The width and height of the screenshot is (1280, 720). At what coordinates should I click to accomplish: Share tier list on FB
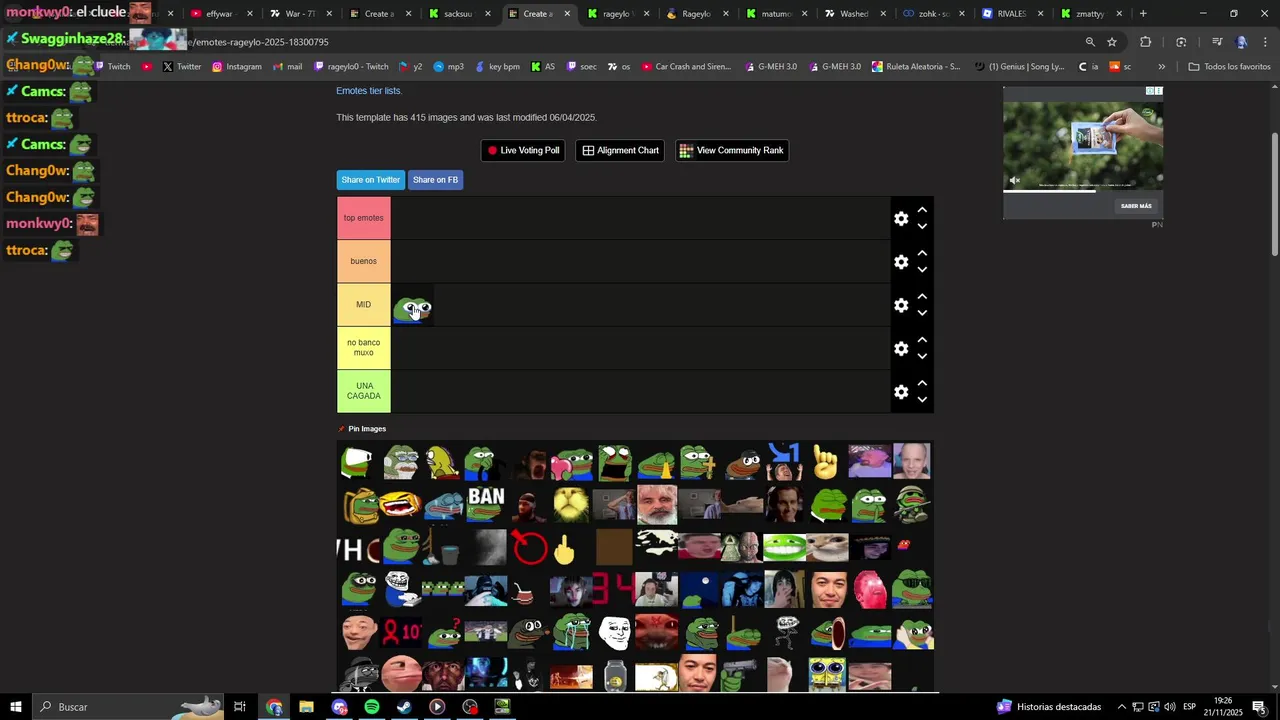435,180
